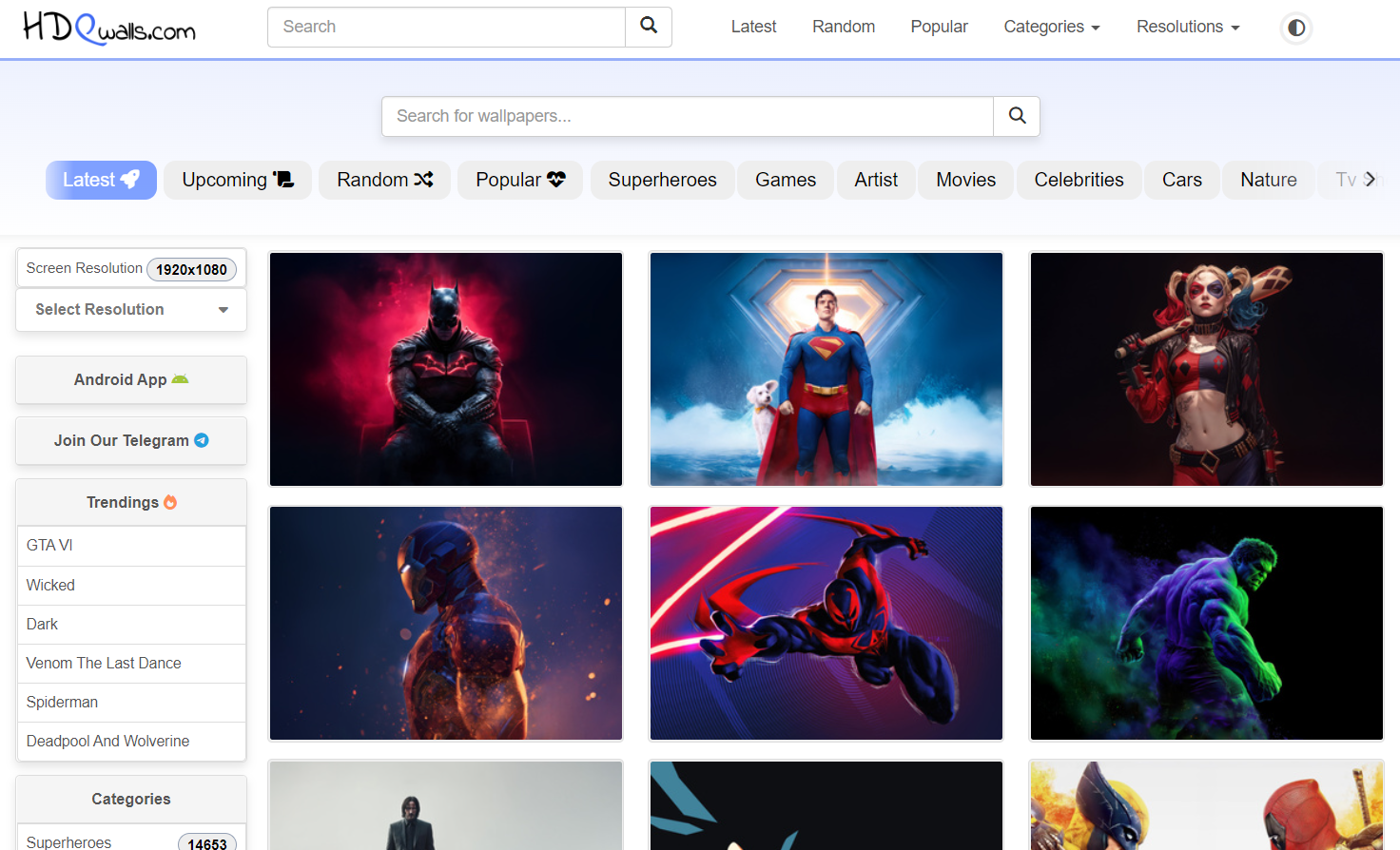Toggle dark mode with the half-circle icon
This screenshot has width=1400, height=850.
(x=1295, y=28)
